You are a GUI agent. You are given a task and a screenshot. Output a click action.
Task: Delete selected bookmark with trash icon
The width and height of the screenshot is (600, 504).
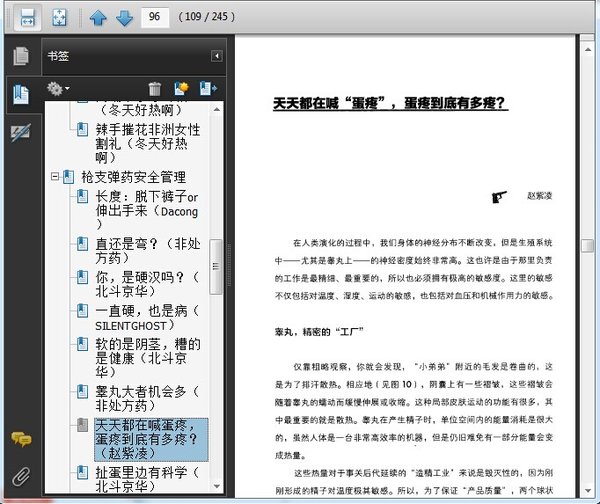155,89
